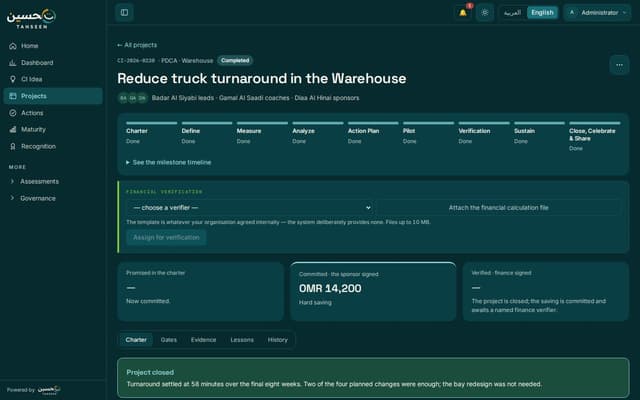Click project ID CI-2026-0238
Viewport: 640px width, 400px height.
click(x=136, y=60)
